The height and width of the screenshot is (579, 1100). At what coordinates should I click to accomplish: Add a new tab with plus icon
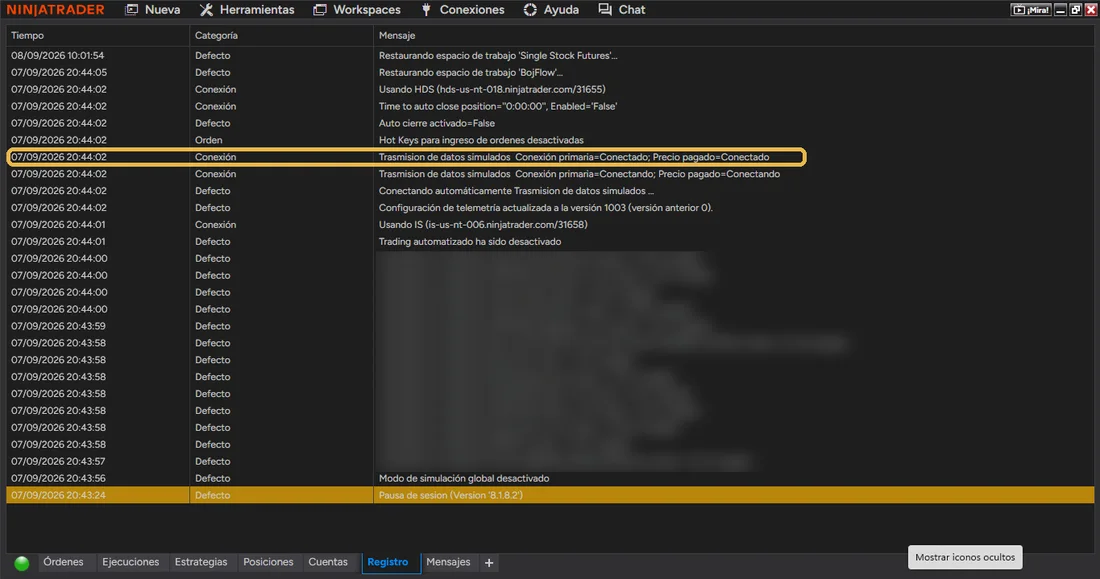click(489, 563)
